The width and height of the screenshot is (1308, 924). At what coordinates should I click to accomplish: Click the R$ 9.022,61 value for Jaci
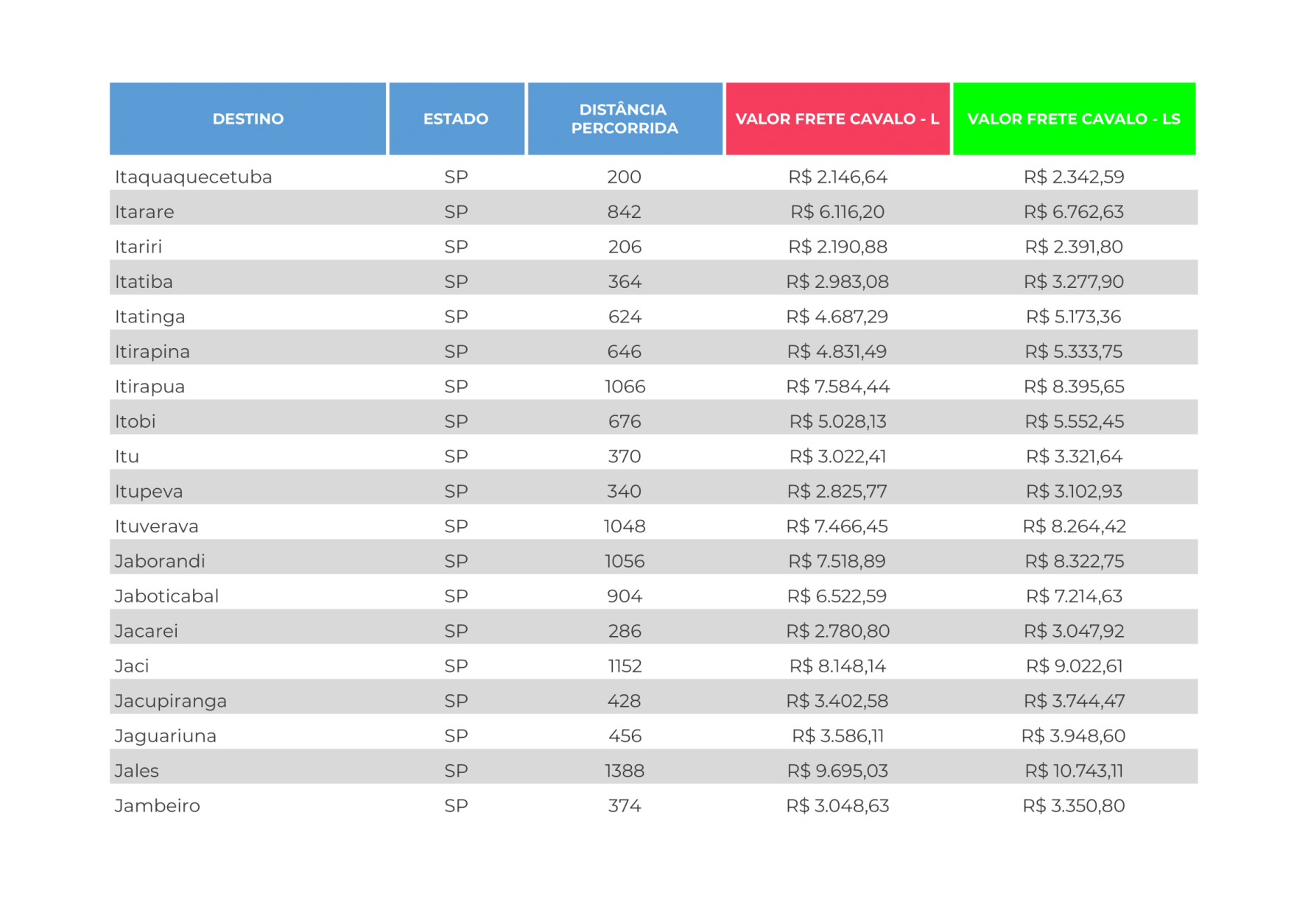pyautogui.click(x=1074, y=666)
